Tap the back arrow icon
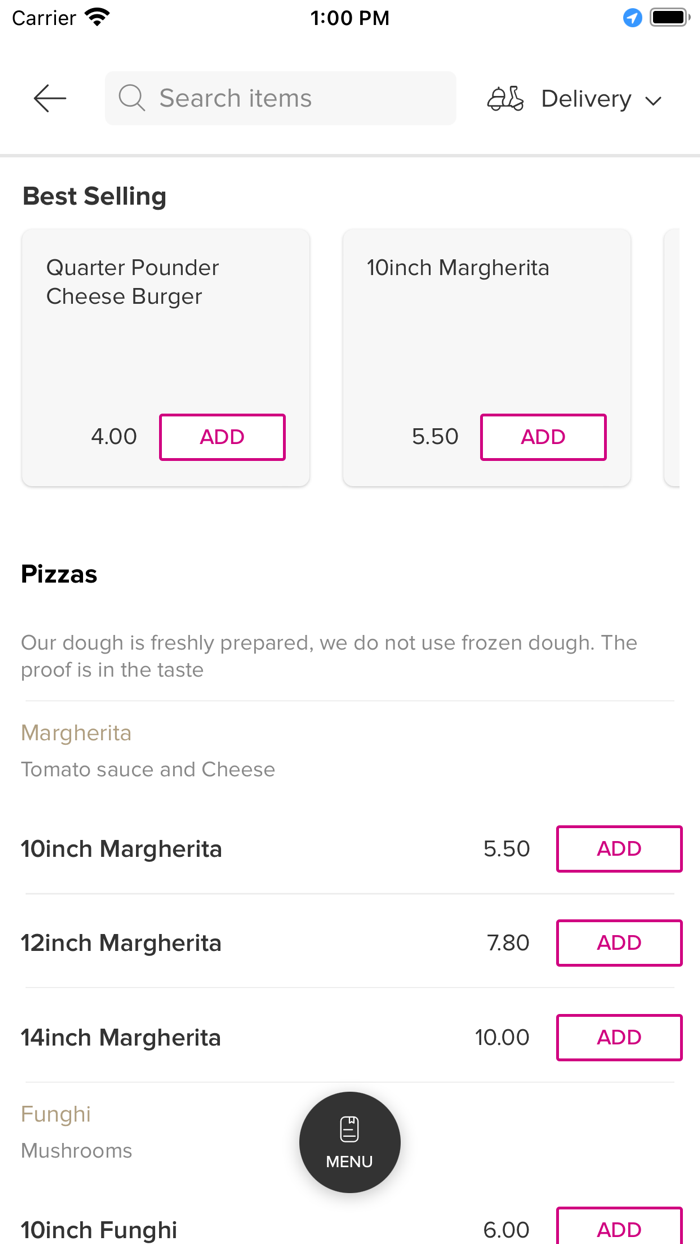The width and height of the screenshot is (700, 1244). pyautogui.click(x=49, y=98)
